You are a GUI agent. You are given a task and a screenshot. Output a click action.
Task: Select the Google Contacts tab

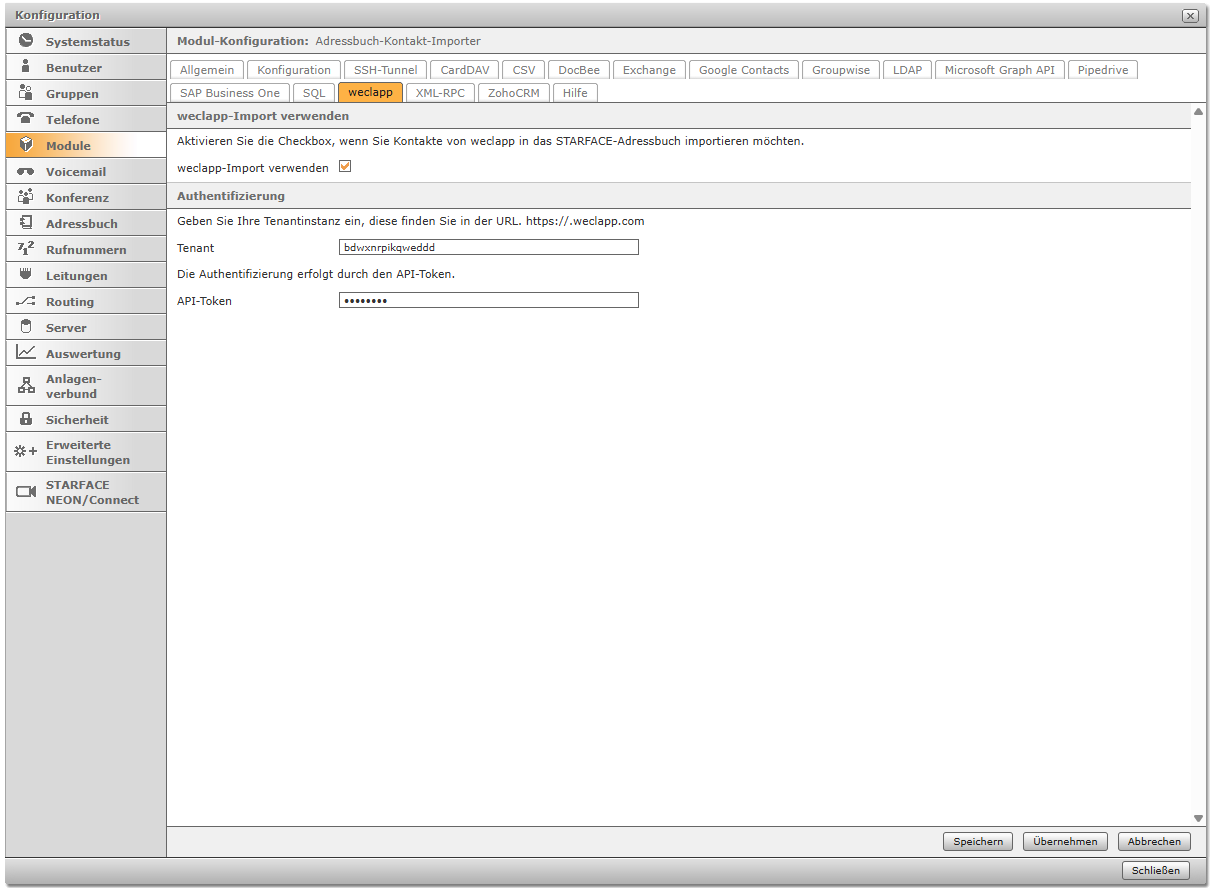tap(743, 70)
